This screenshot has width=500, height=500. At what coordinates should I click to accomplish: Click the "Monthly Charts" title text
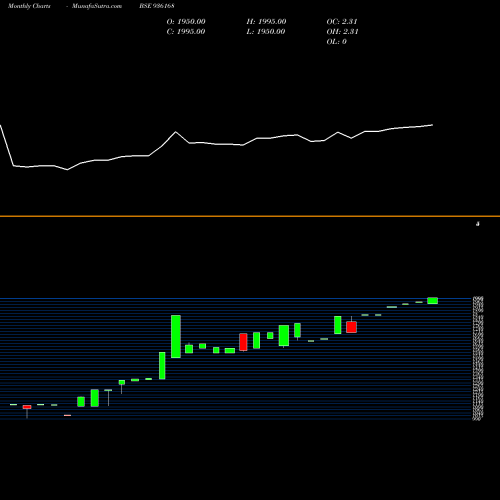(x=29, y=6)
